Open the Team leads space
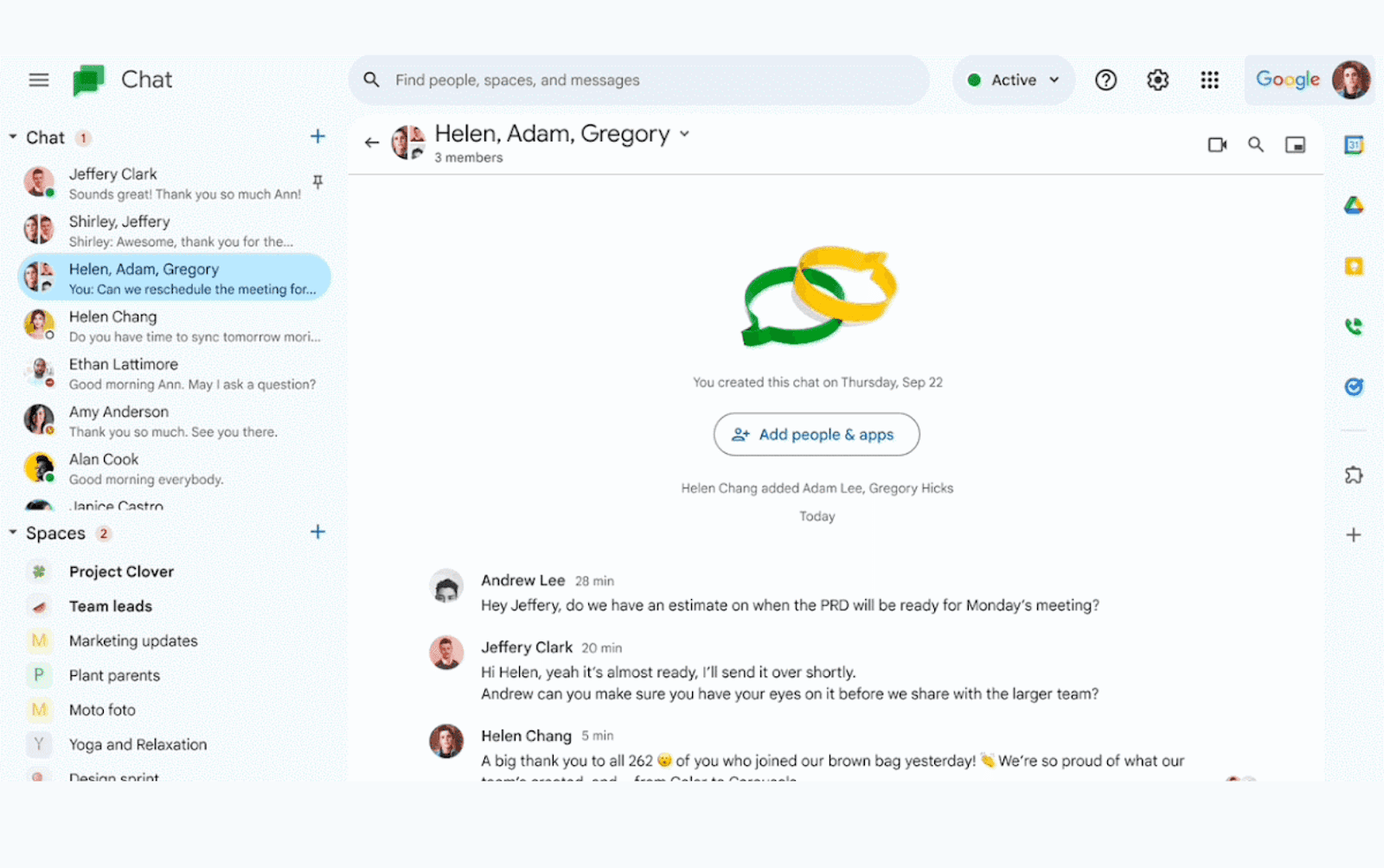The width and height of the screenshot is (1384, 868). (x=174, y=606)
